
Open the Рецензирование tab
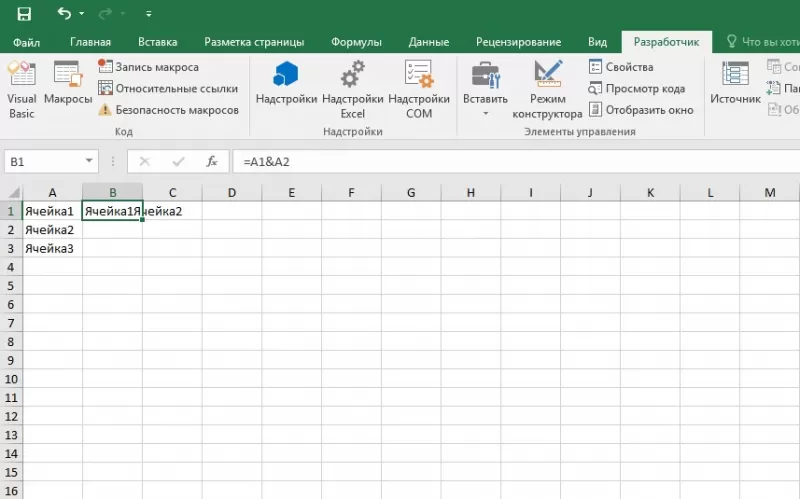tap(518, 42)
